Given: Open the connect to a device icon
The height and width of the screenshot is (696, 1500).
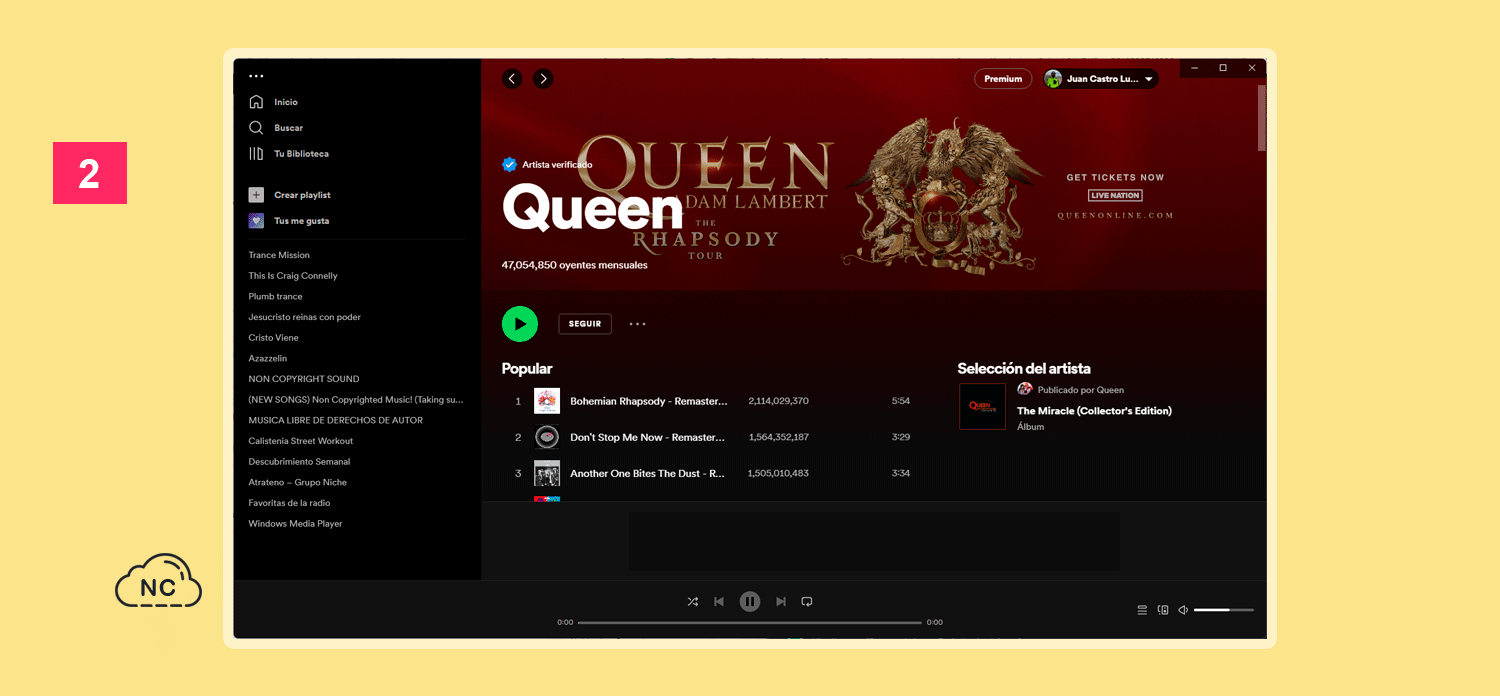Looking at the screenshot, I should click(1163, 610).
